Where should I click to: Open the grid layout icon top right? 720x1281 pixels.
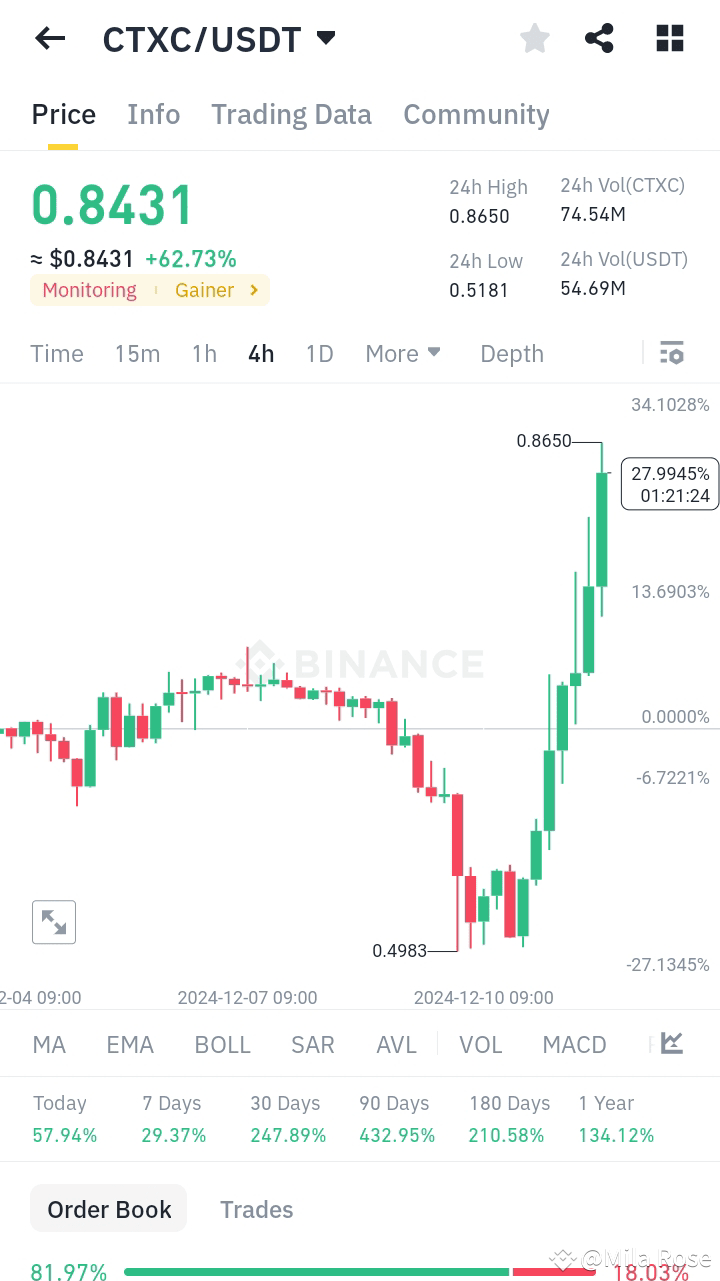pyautogui.click(x=668, y=38)
